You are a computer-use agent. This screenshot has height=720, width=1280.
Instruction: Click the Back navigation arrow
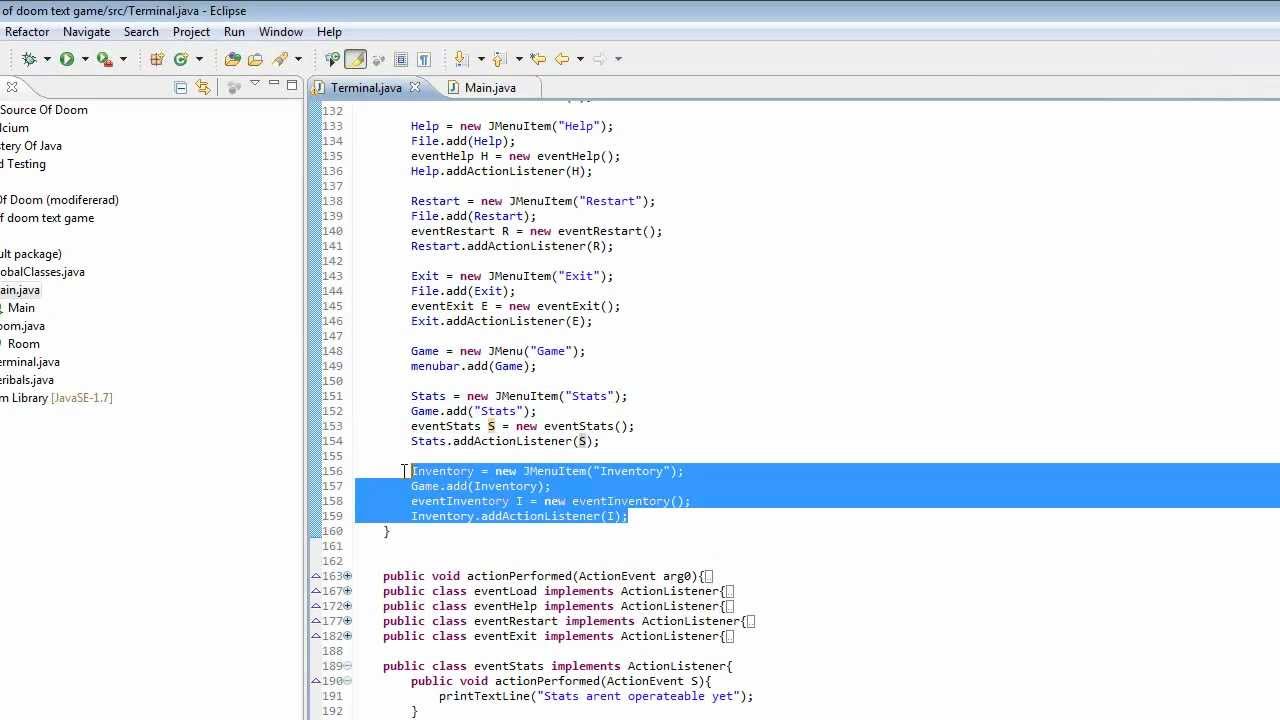(x=562, y=59)
